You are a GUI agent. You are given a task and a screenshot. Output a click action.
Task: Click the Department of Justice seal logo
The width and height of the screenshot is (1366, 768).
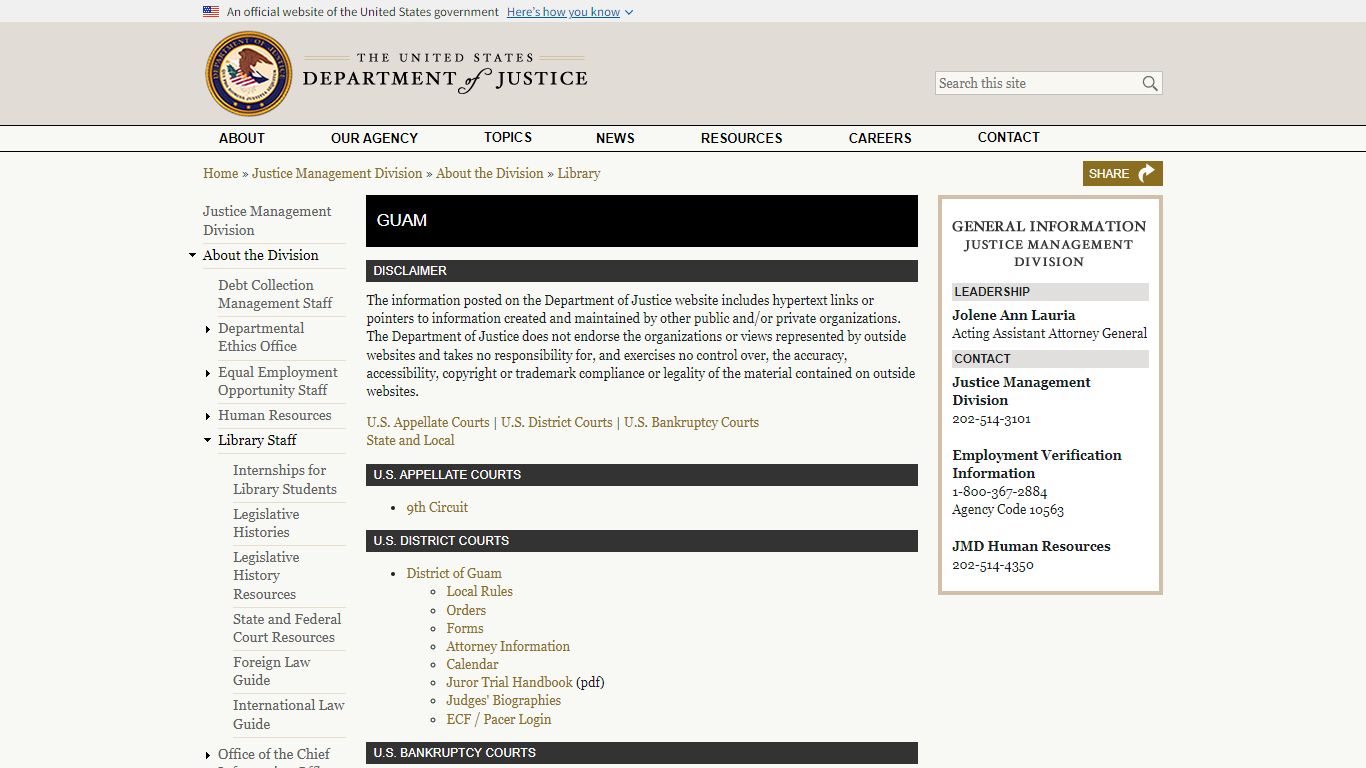click(249, 74)
